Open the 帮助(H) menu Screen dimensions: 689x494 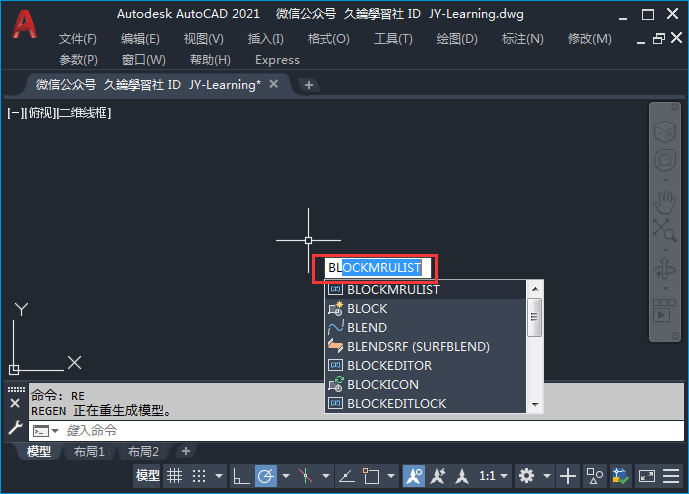click(210, 59)
